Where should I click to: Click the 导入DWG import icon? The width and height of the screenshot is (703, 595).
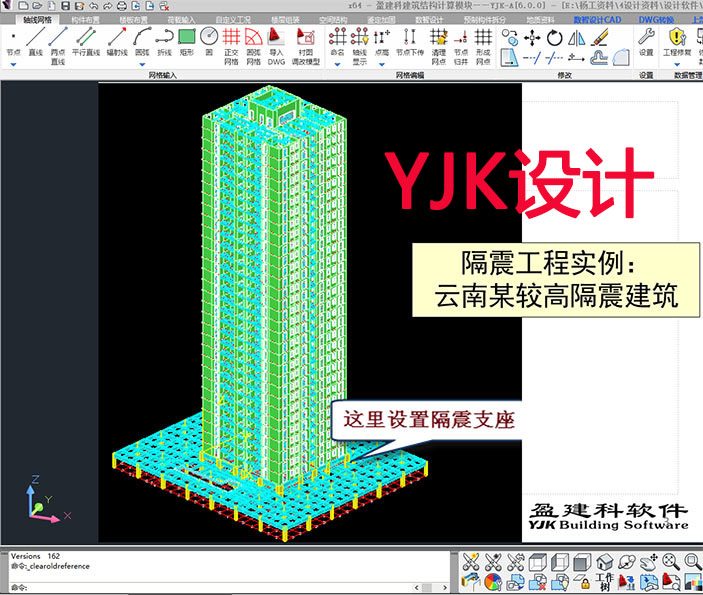[276, 46]
